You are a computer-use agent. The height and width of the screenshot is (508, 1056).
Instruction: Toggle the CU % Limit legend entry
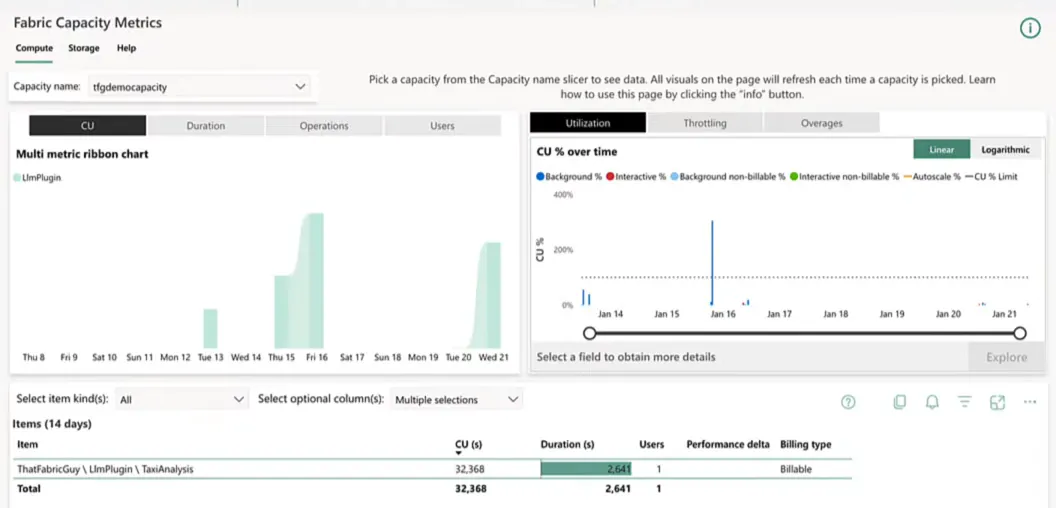[x=991, y=177]
